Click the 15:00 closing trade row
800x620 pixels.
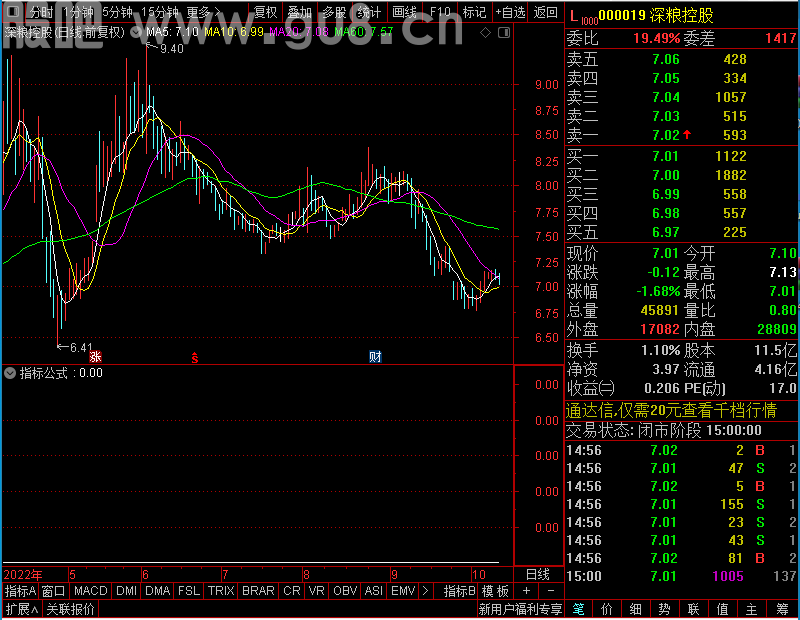682,576
